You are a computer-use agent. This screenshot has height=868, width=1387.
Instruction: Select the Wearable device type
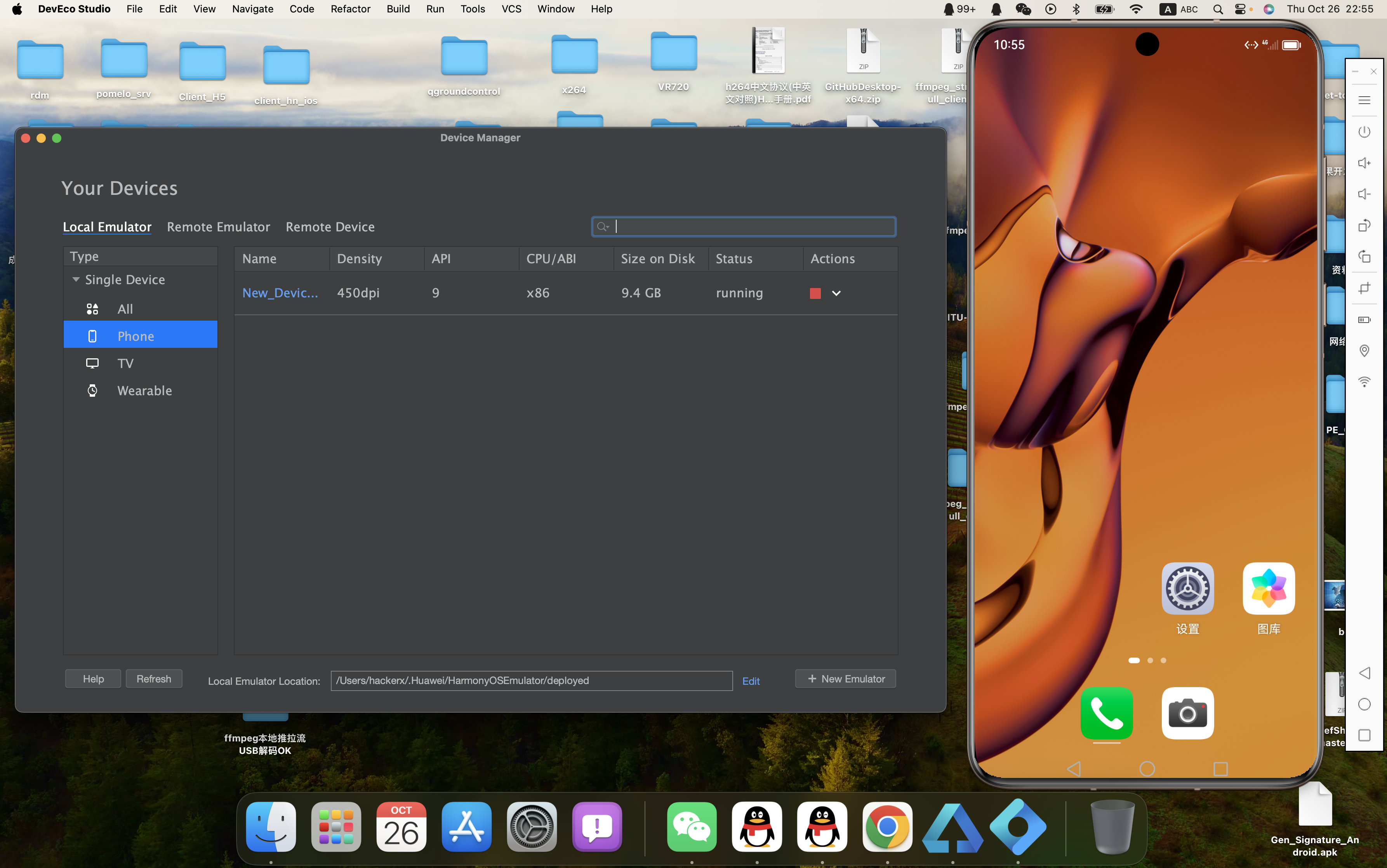click(144, 391)
